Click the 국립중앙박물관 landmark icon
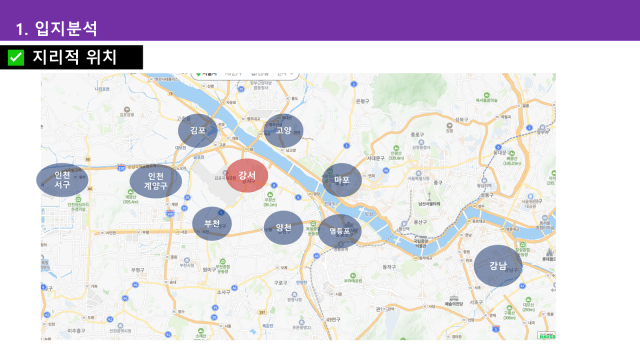The width and height of the screenshot is (640, 360). [420, 238]
